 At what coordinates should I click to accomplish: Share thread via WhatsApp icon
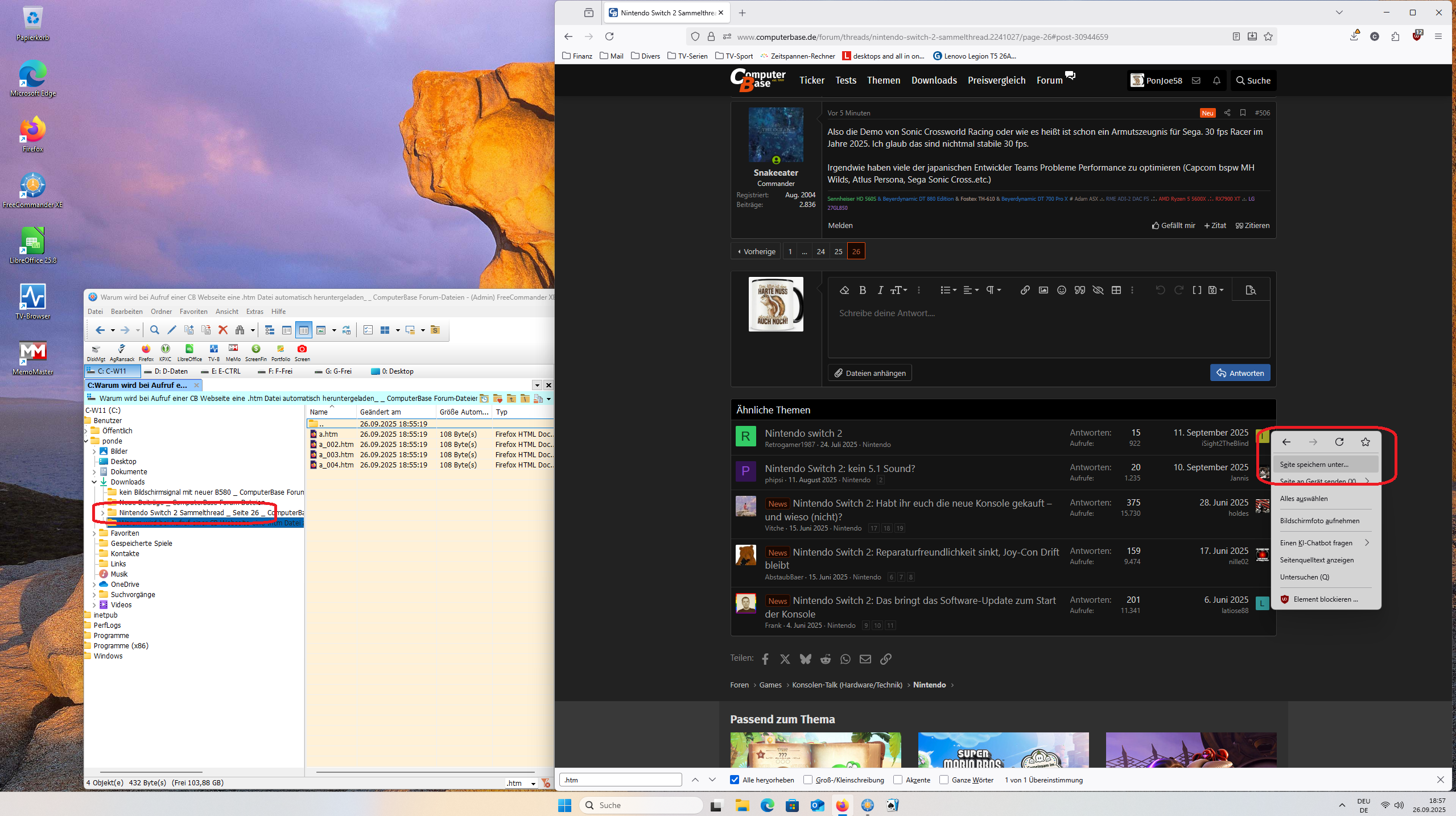tap(845, 659)
